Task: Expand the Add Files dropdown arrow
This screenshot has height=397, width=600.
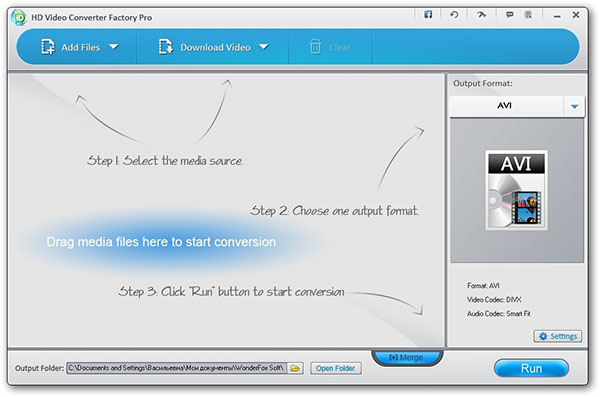Action: [x=114, y=47]
